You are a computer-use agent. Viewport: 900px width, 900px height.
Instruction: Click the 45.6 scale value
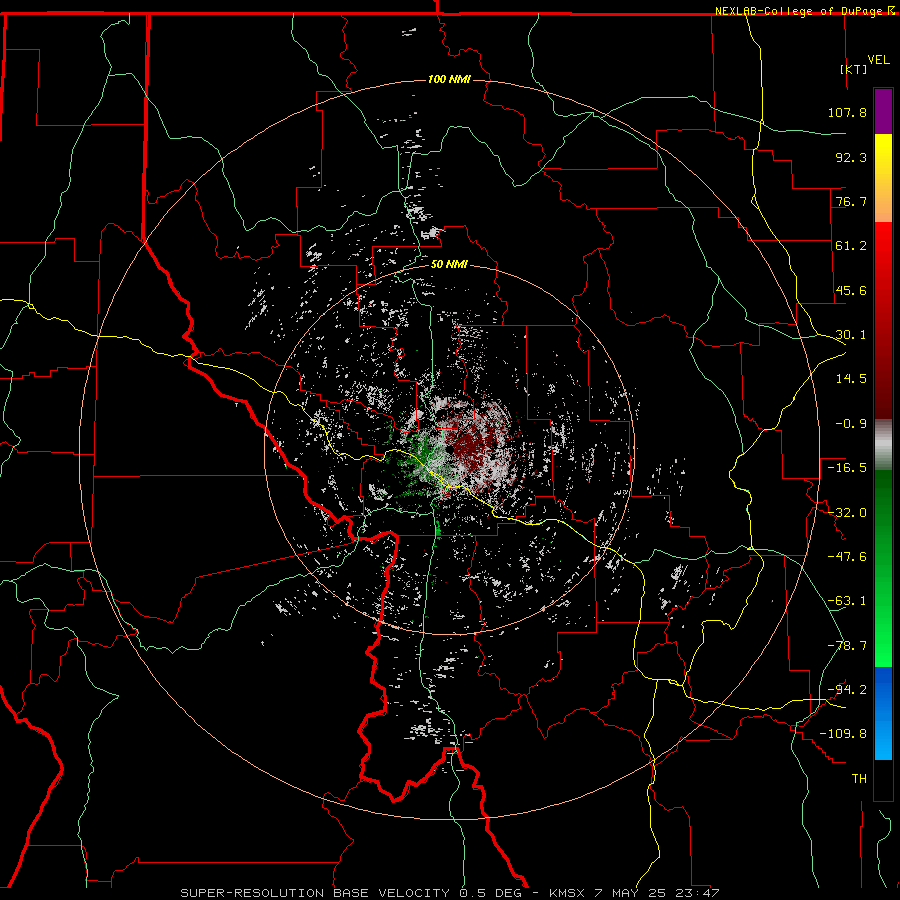[x=851, y=290]
